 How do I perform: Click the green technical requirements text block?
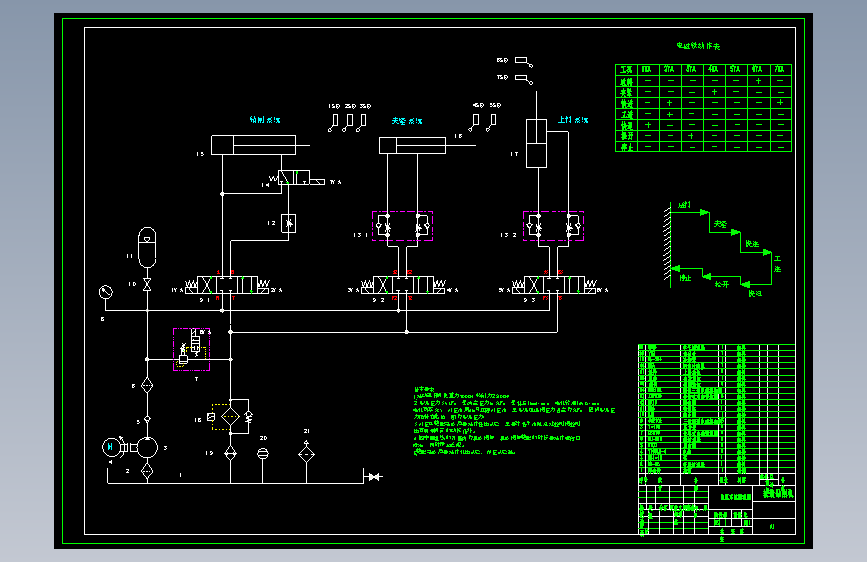(x=514, y=421)
